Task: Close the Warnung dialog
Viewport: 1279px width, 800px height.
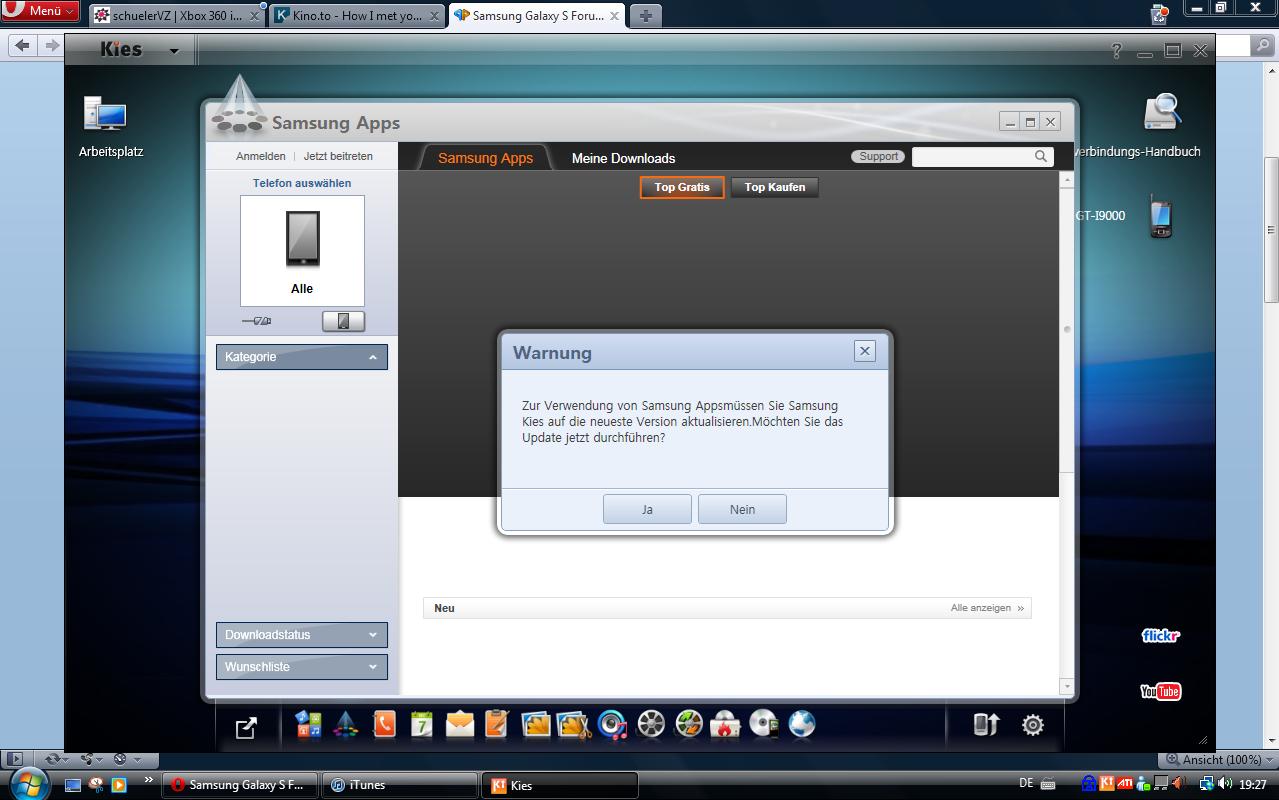Action: (865, 351)
